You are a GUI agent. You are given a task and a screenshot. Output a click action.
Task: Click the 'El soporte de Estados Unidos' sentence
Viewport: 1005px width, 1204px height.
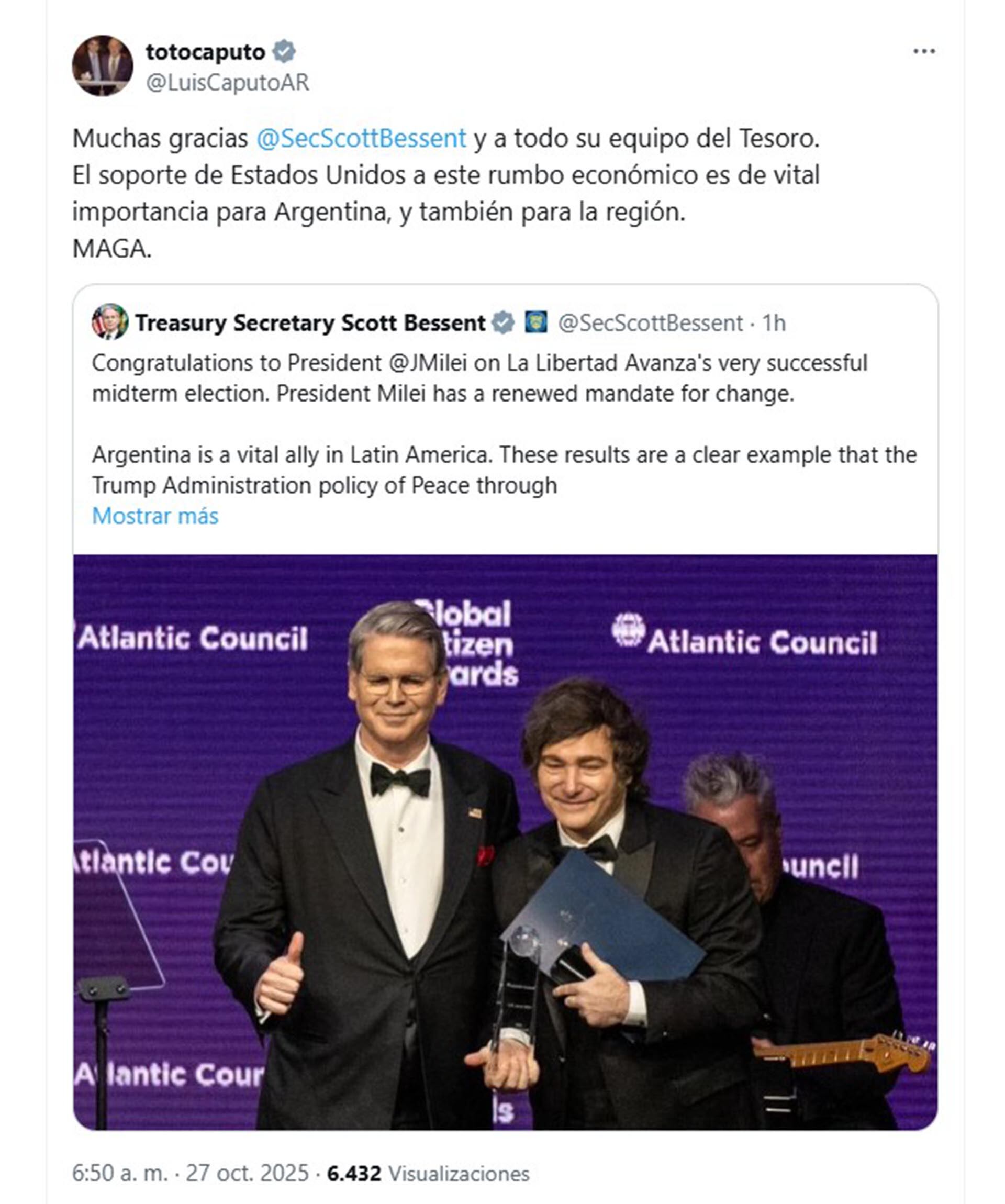click(x=445, y=175)
